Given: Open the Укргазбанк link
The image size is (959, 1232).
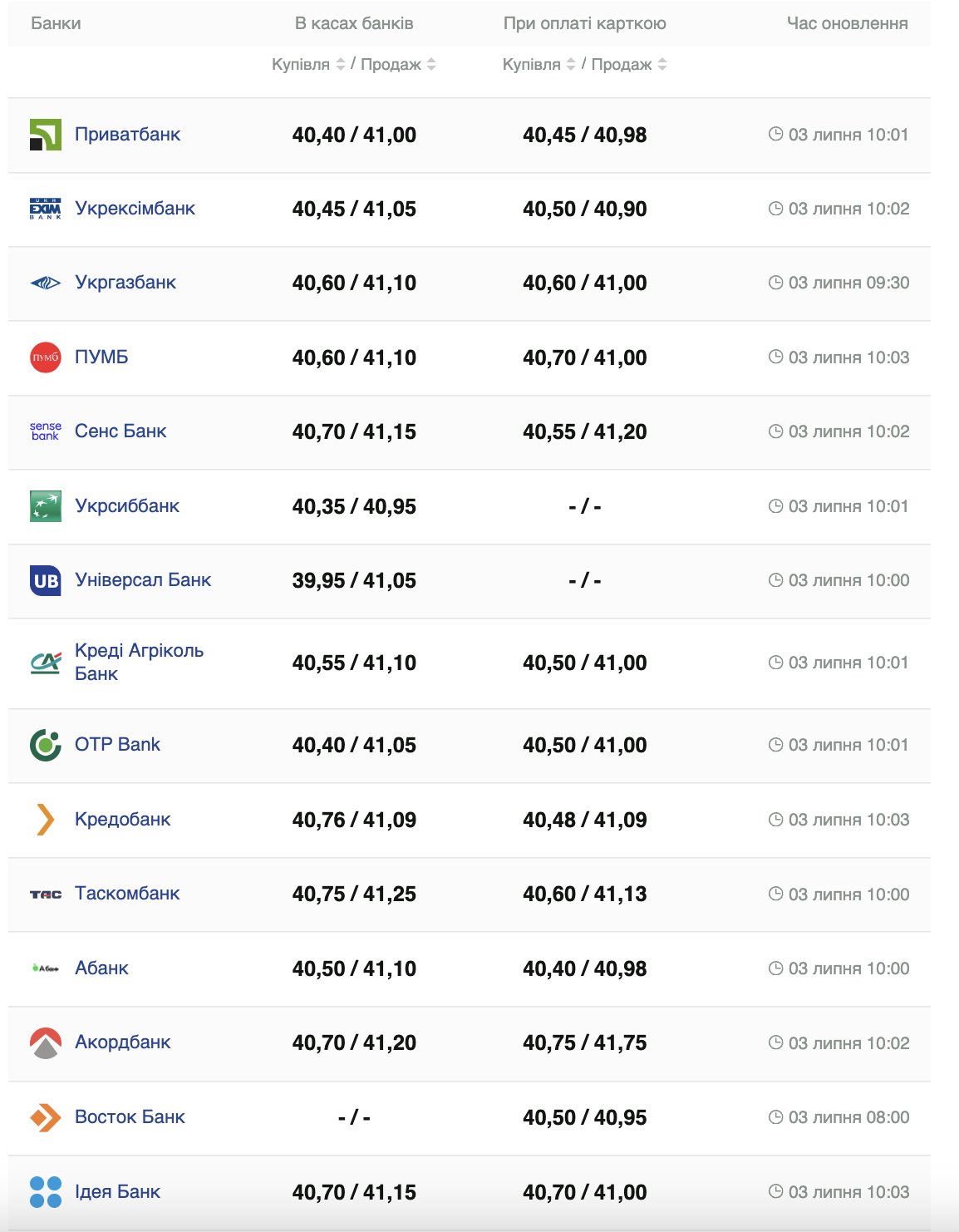Looking at the screenshot, I should pos(125,283).
